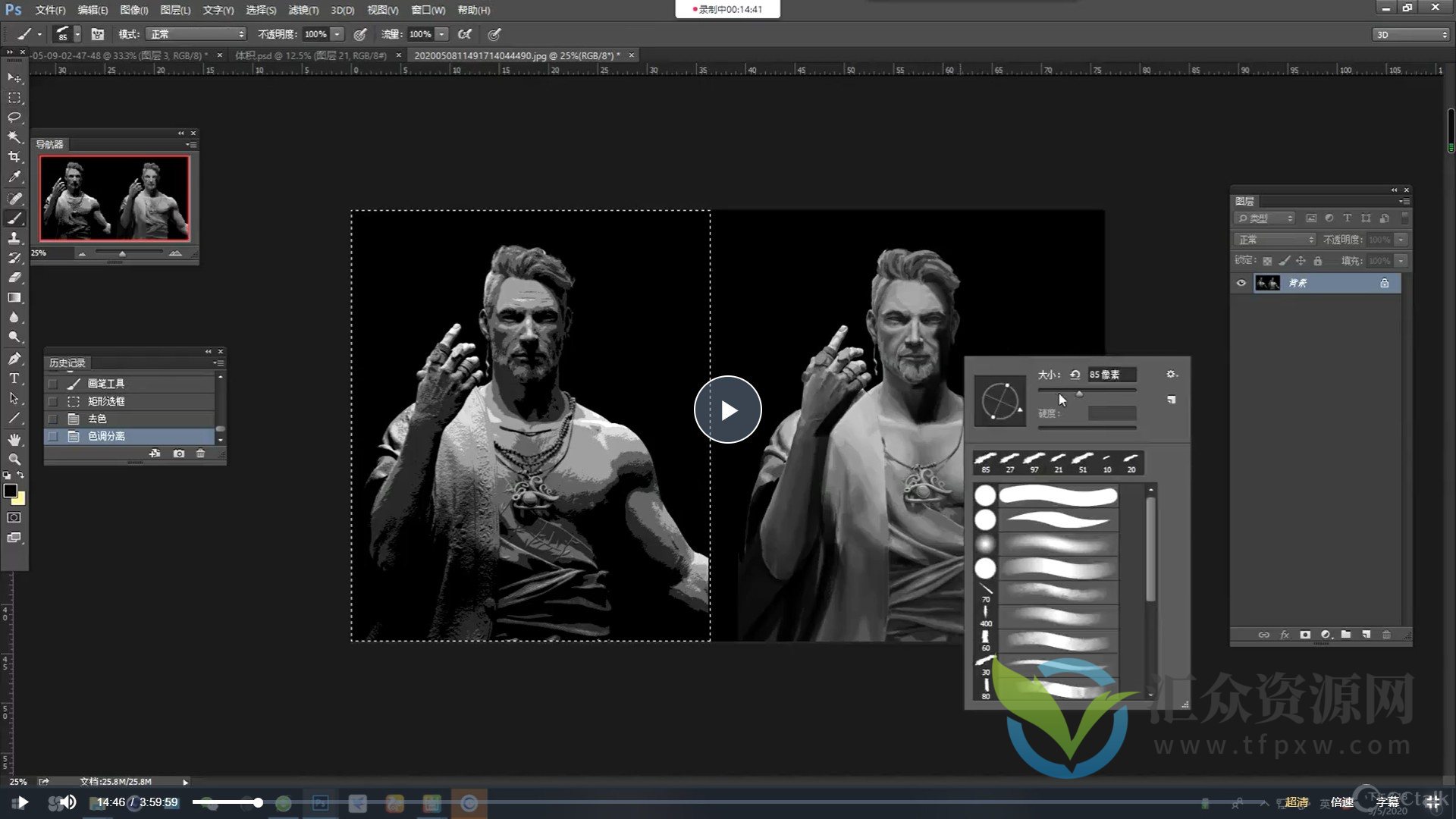
Task: Toggle history source box beside 矩形选框
Action: (52, 401)
